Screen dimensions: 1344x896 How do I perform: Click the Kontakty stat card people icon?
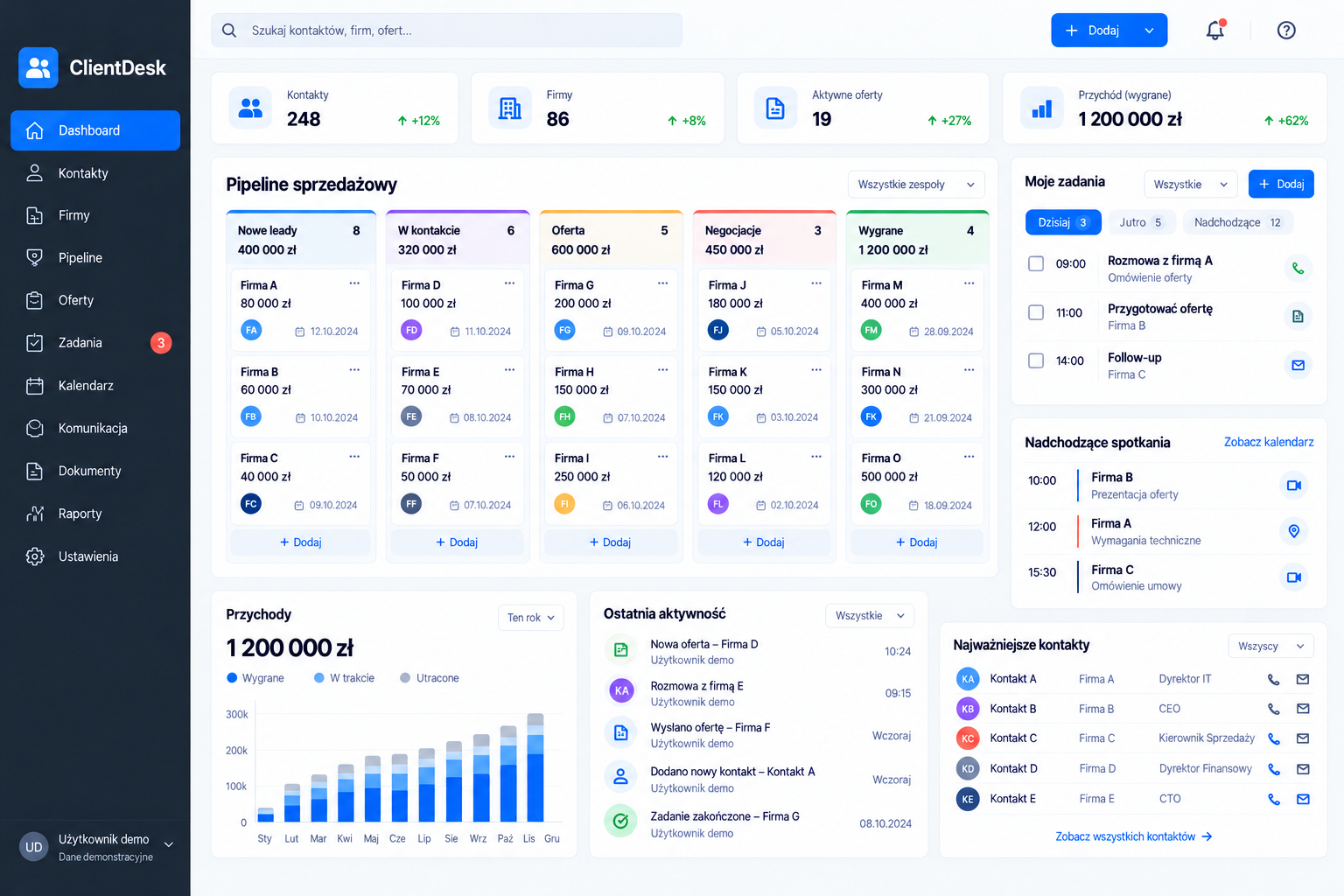pyautogui.click(x=250, y=108)
